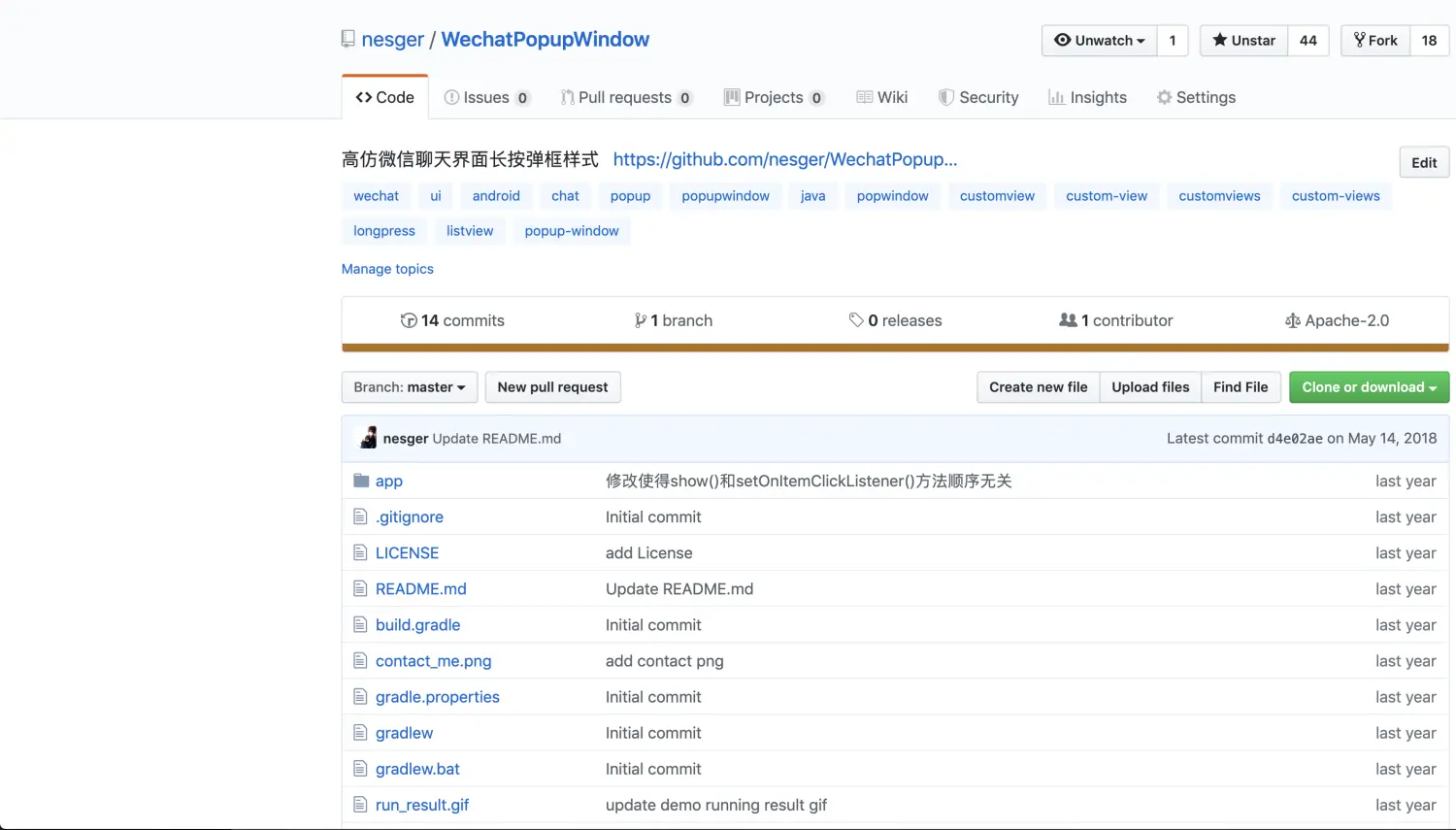Open the Unwatch dropdown
Viewport: 1456px width, 830px height.
point(1100,40)
